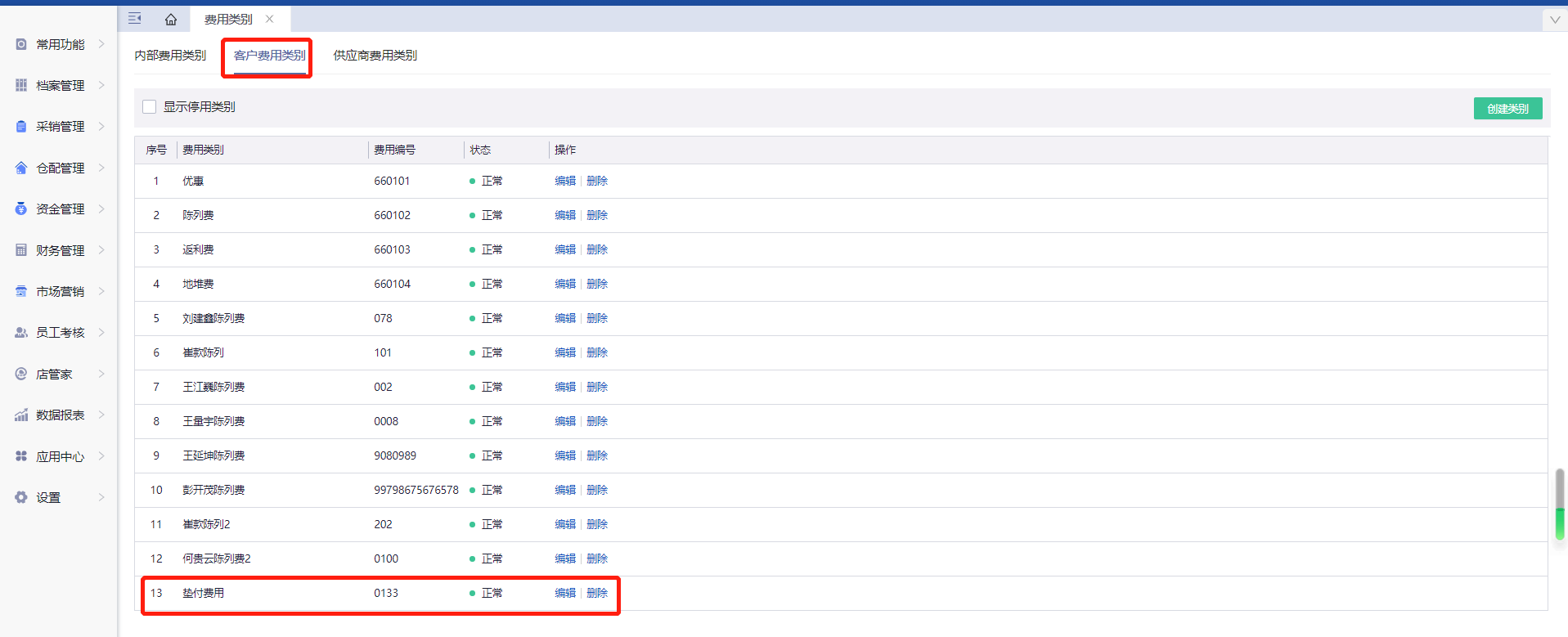Expand the 采销管理 menu chevron

pos(101,126)
